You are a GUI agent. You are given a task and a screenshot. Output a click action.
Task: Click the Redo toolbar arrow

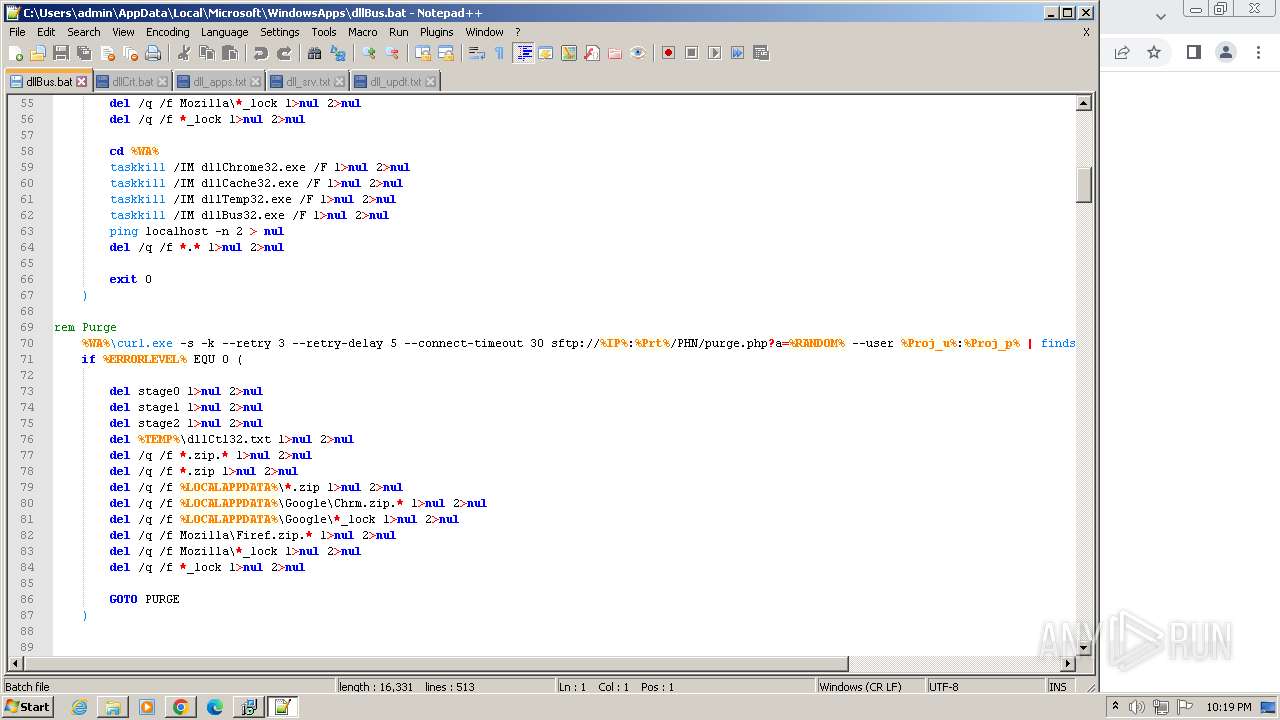283,53
